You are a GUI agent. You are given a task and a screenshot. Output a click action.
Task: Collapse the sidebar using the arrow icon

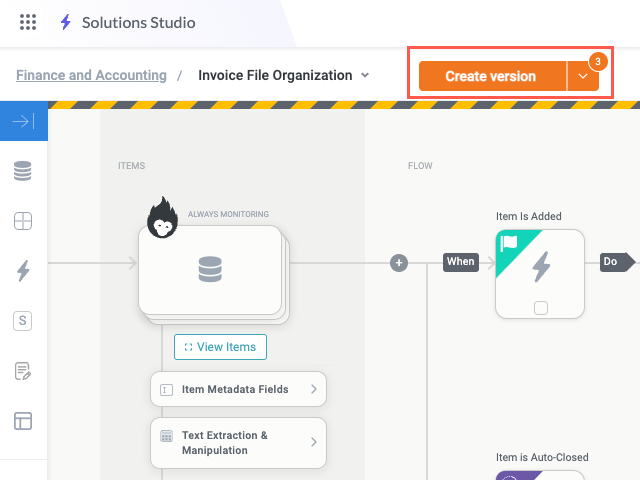point(23,122)
